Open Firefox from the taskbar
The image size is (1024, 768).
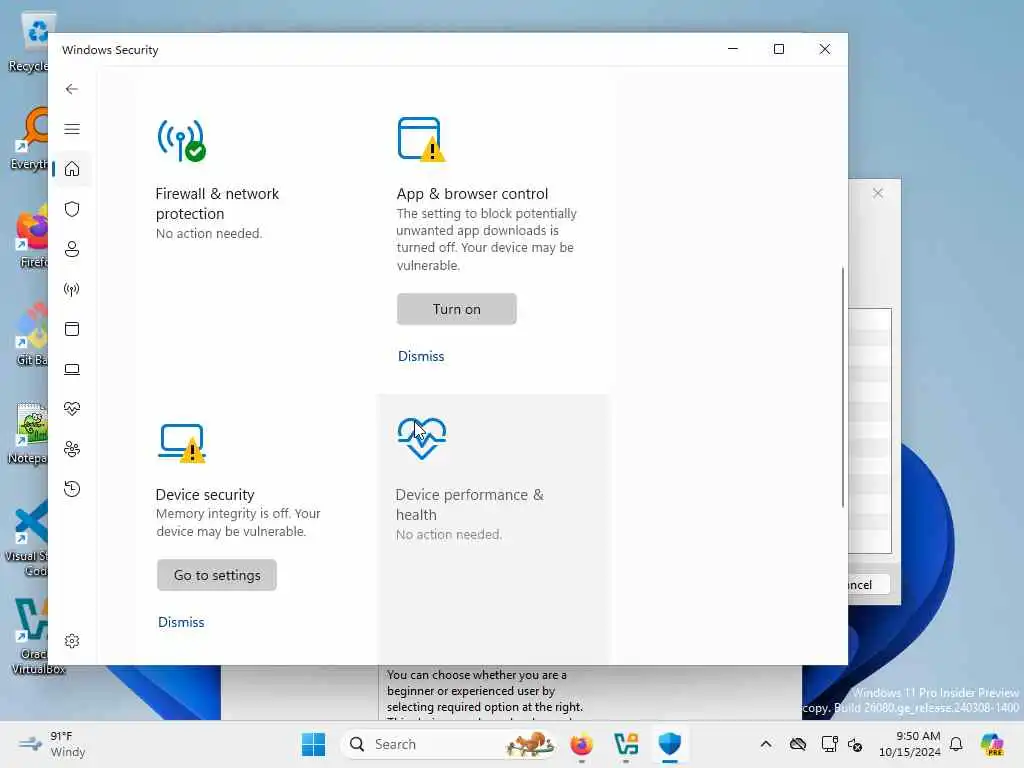581,744
